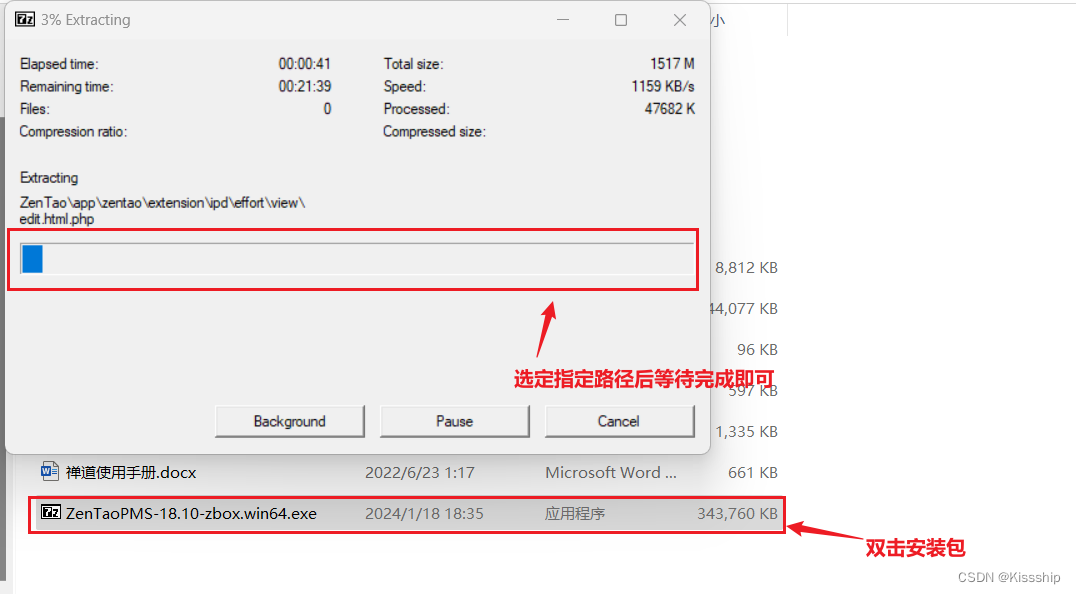Click the 661 KB size cell
Image resolution: width=1076 pixels, height=594 pixels.
(753, 473)
